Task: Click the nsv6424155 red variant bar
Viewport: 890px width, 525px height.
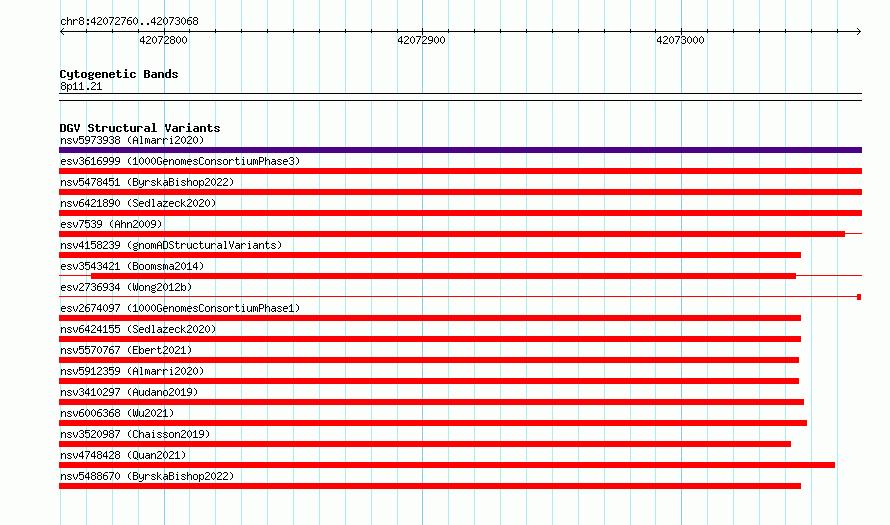Action: point(430,339)
